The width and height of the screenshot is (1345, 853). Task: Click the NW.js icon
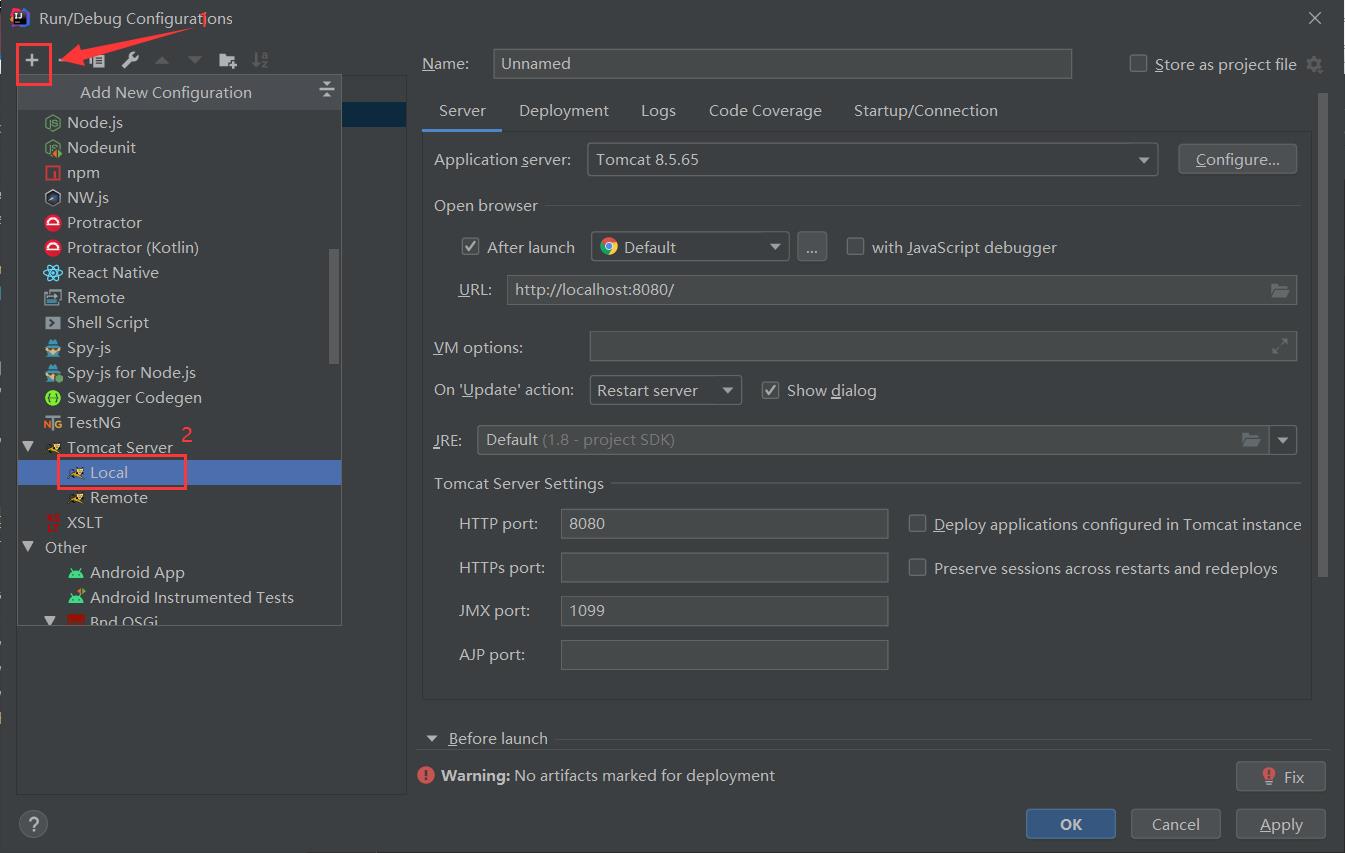coord(53,197)
